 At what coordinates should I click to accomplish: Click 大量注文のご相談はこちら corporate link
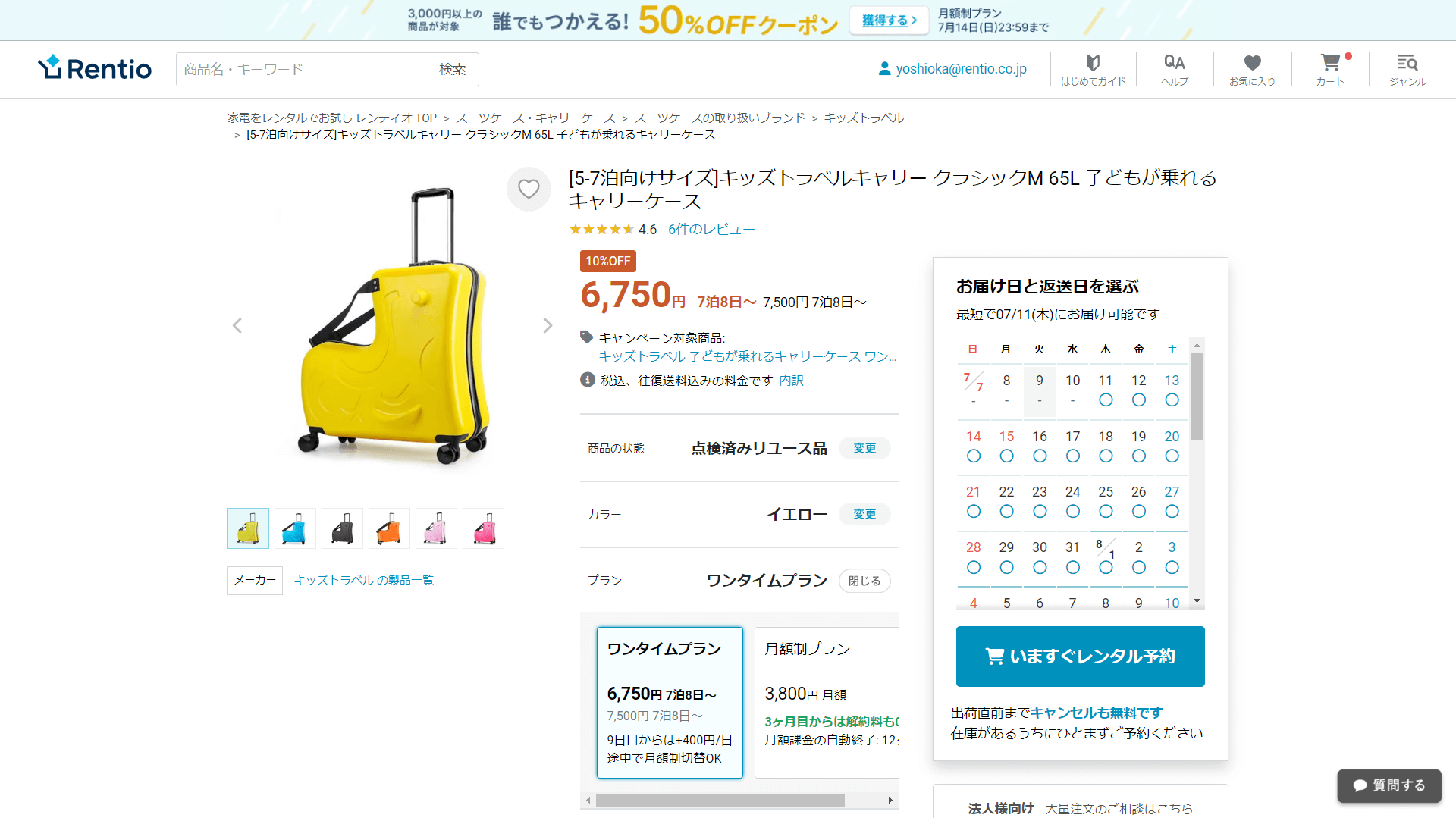(1119, 809)
